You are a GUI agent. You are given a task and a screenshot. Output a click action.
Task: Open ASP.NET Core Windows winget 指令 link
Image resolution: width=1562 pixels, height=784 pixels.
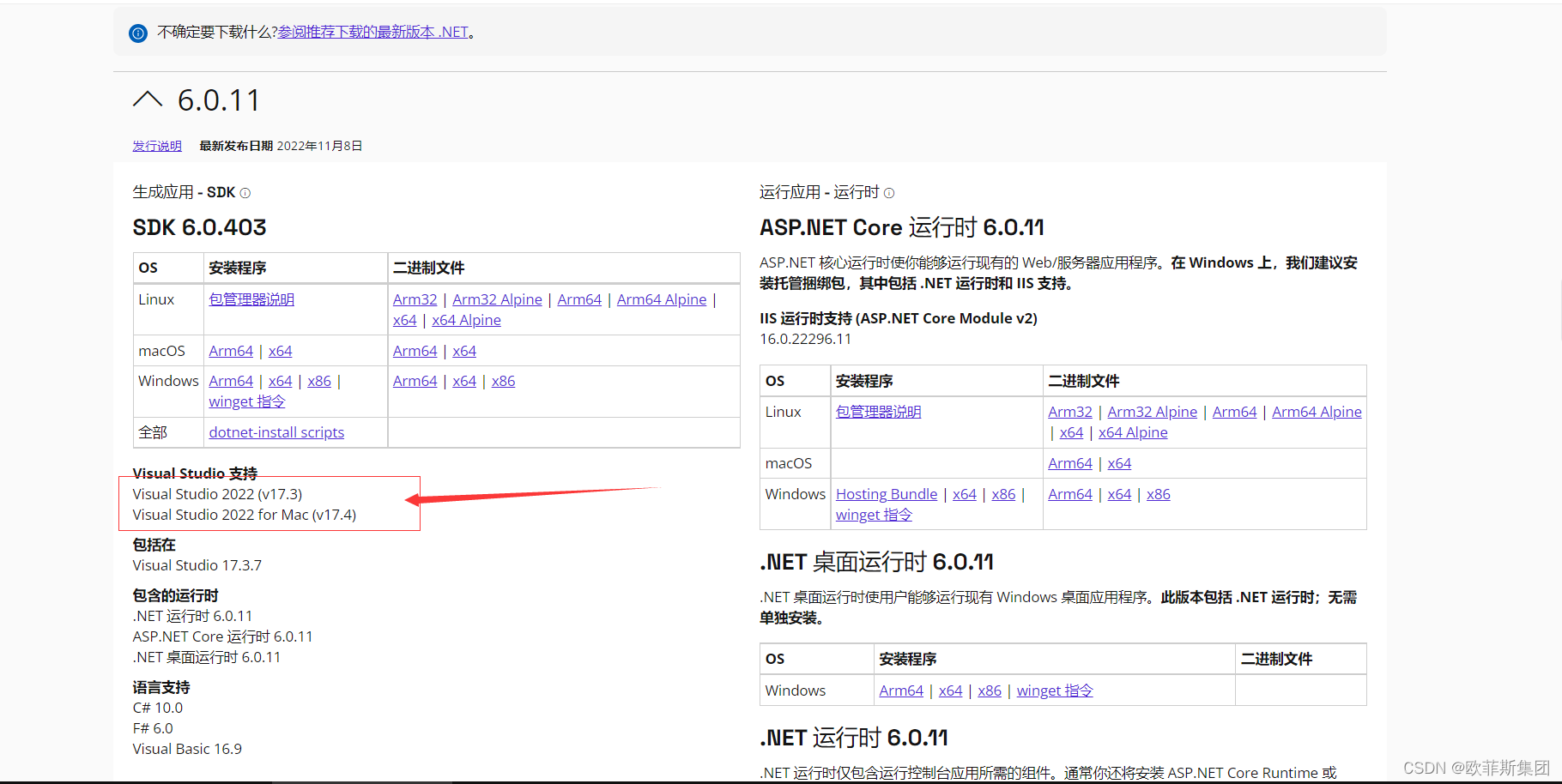tap(874, 515)
